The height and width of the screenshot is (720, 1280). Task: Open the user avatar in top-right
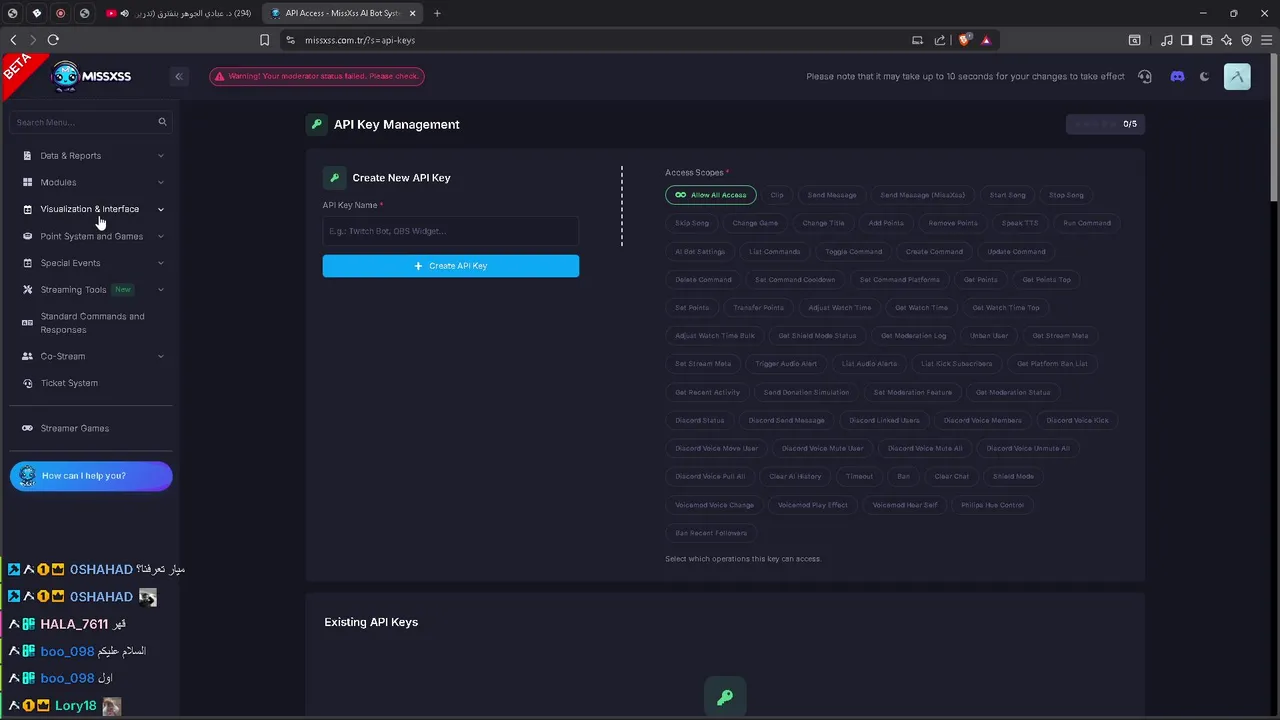click(1237, 76)
